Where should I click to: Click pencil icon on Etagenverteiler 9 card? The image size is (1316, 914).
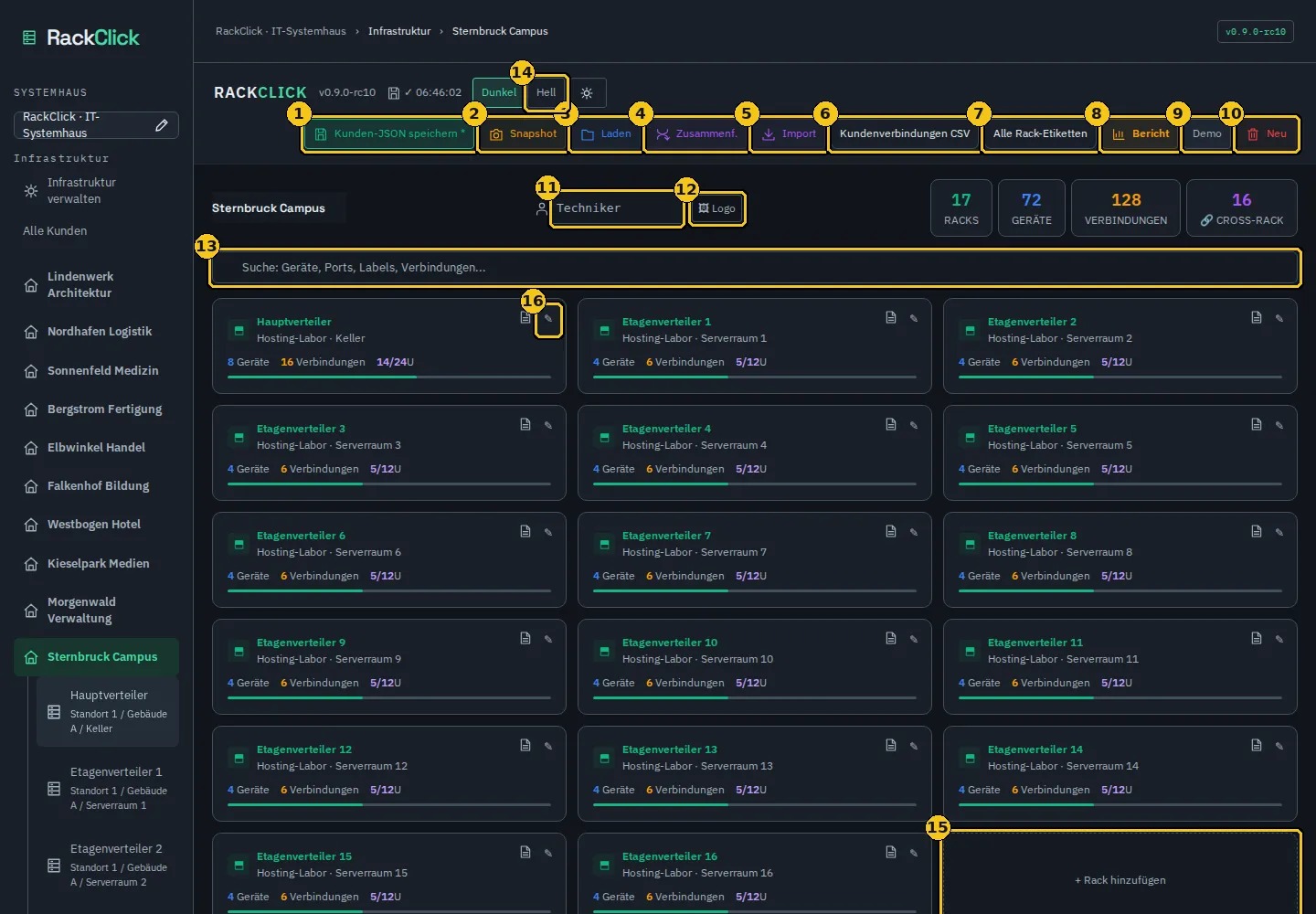click(548, 639)
